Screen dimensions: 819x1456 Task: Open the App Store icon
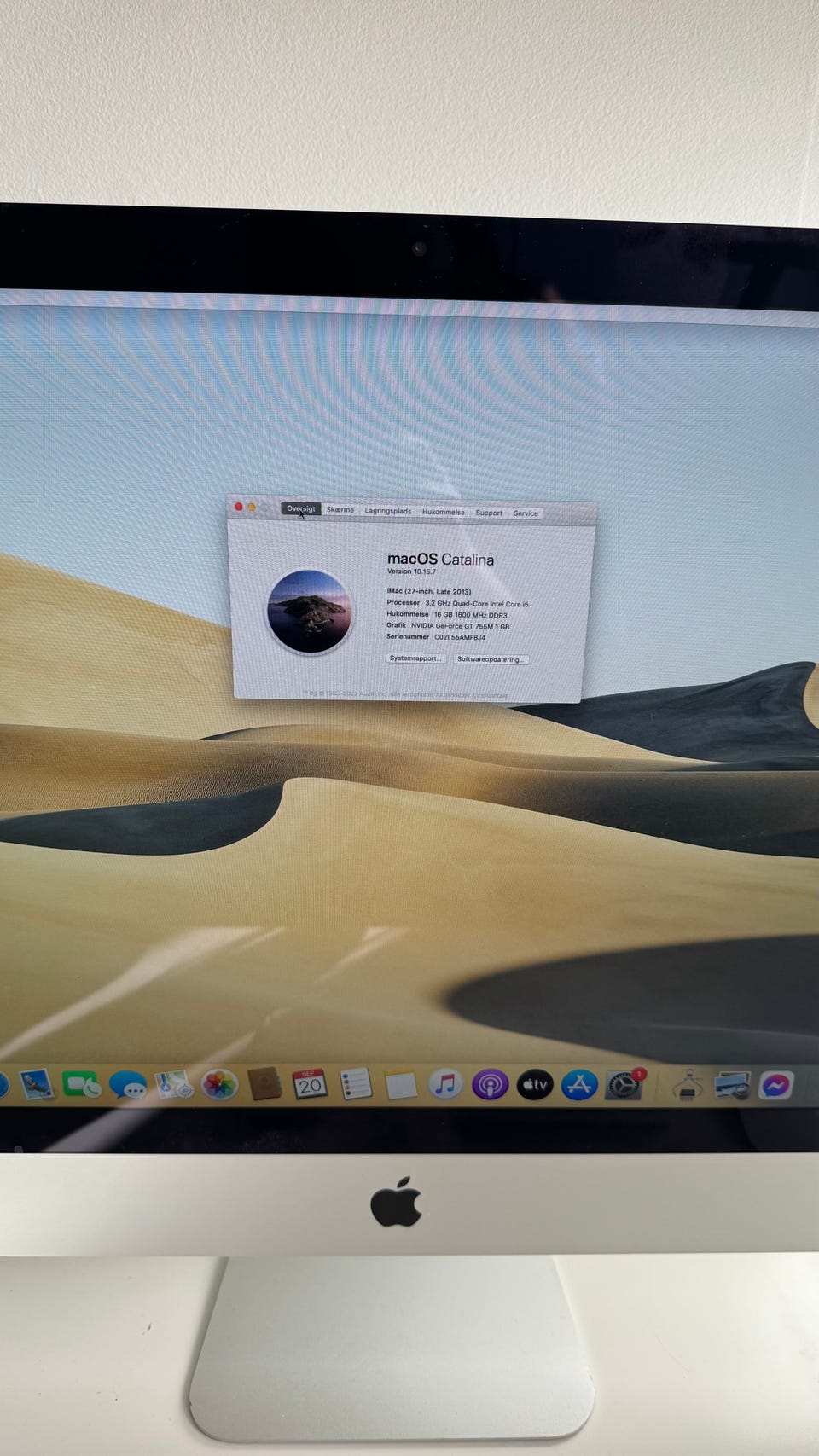point(580,1084)
